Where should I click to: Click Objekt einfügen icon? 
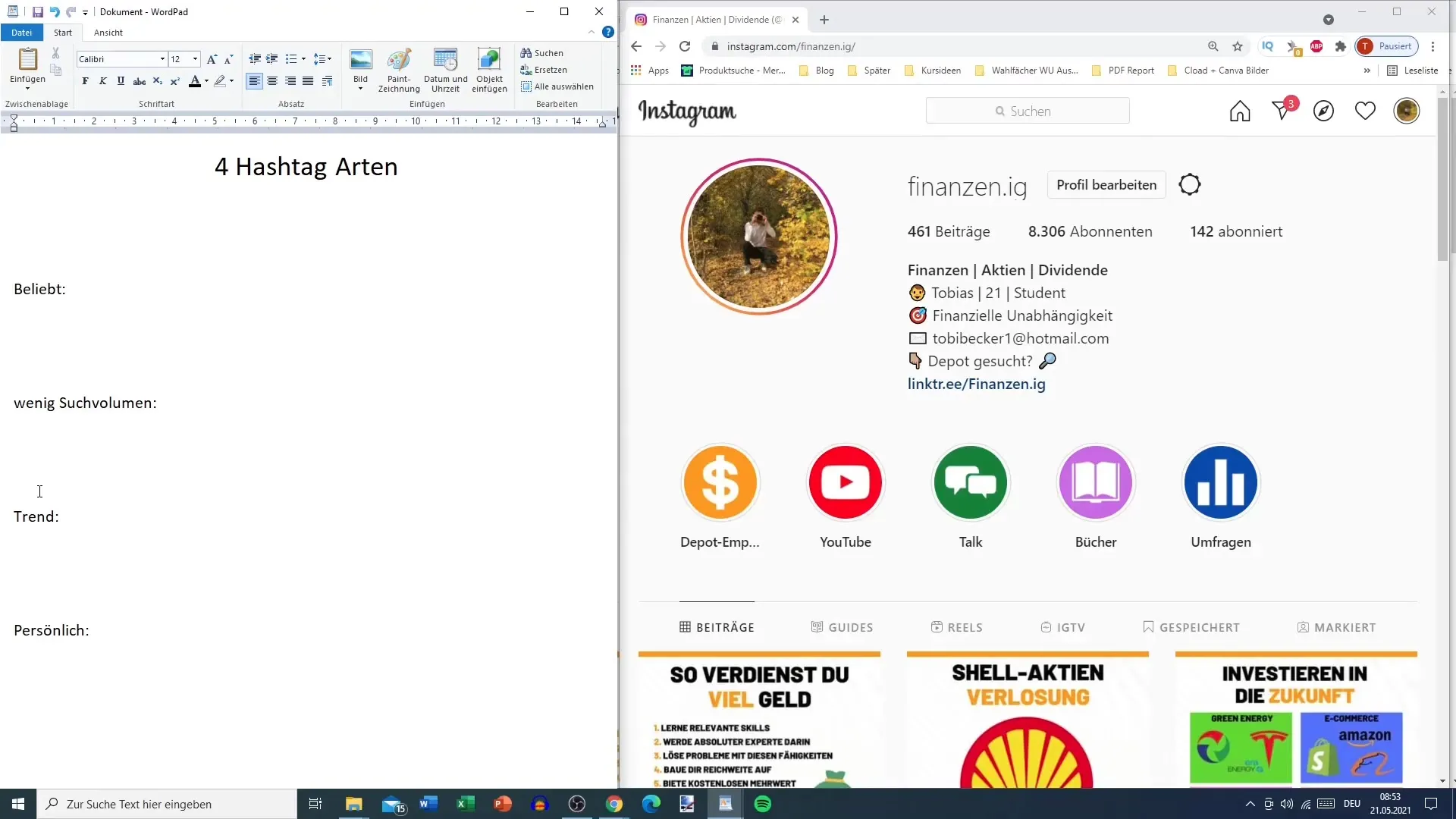pyautogui.click(x=489, y=70)
